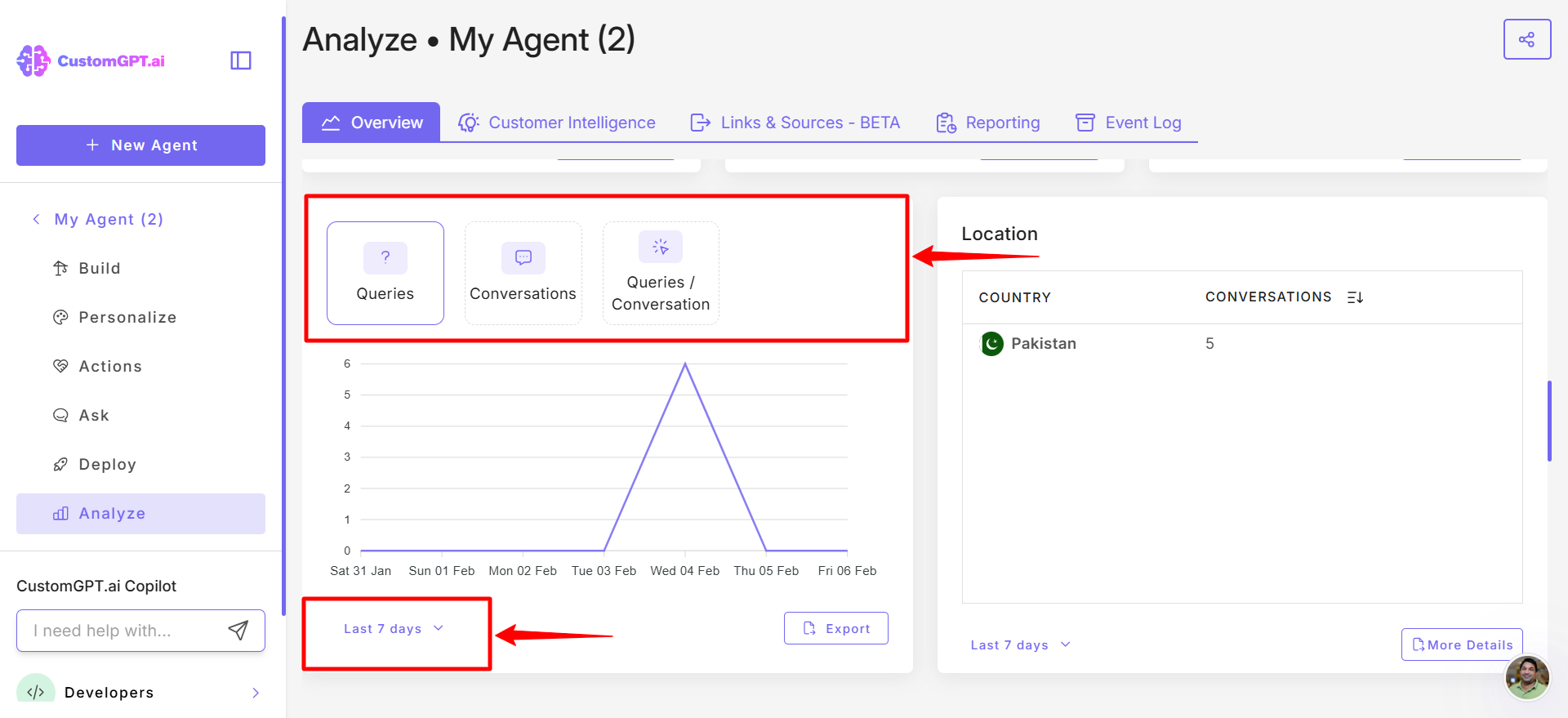The image size is (1568, 718).
Task: Click My Agent (2) sidebar link
Action: click(109, 219)
